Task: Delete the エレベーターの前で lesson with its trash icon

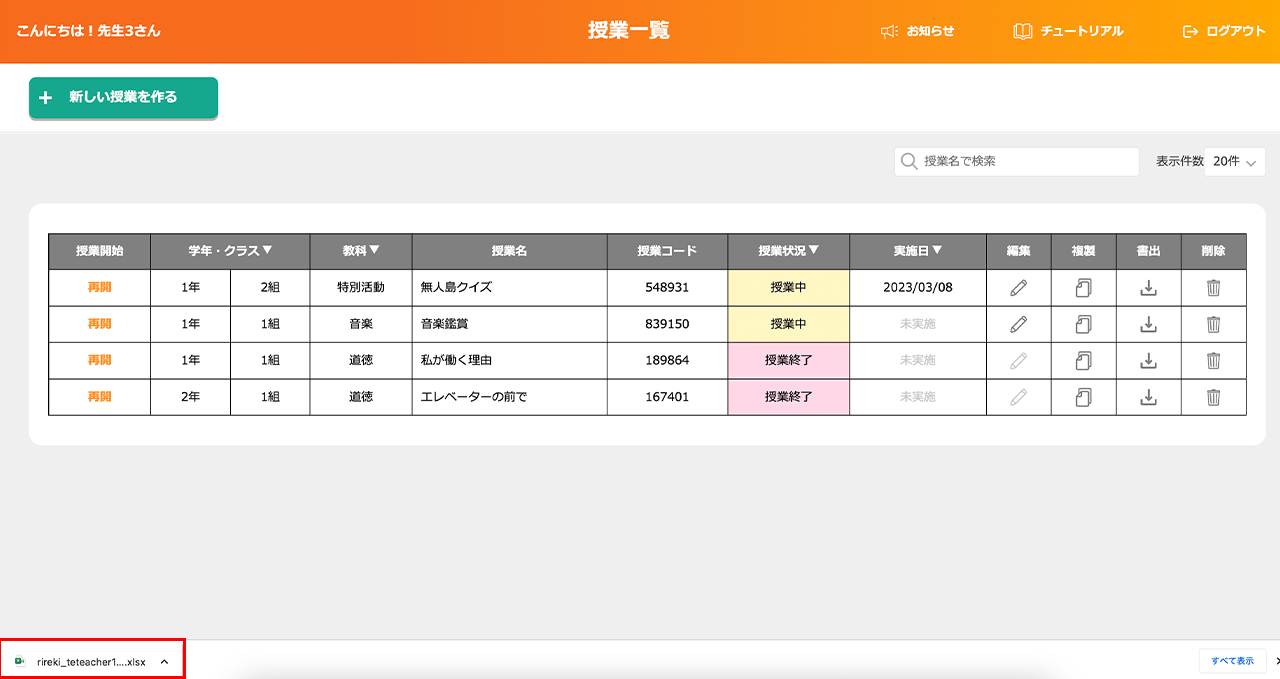Action: click(1213, 397)
